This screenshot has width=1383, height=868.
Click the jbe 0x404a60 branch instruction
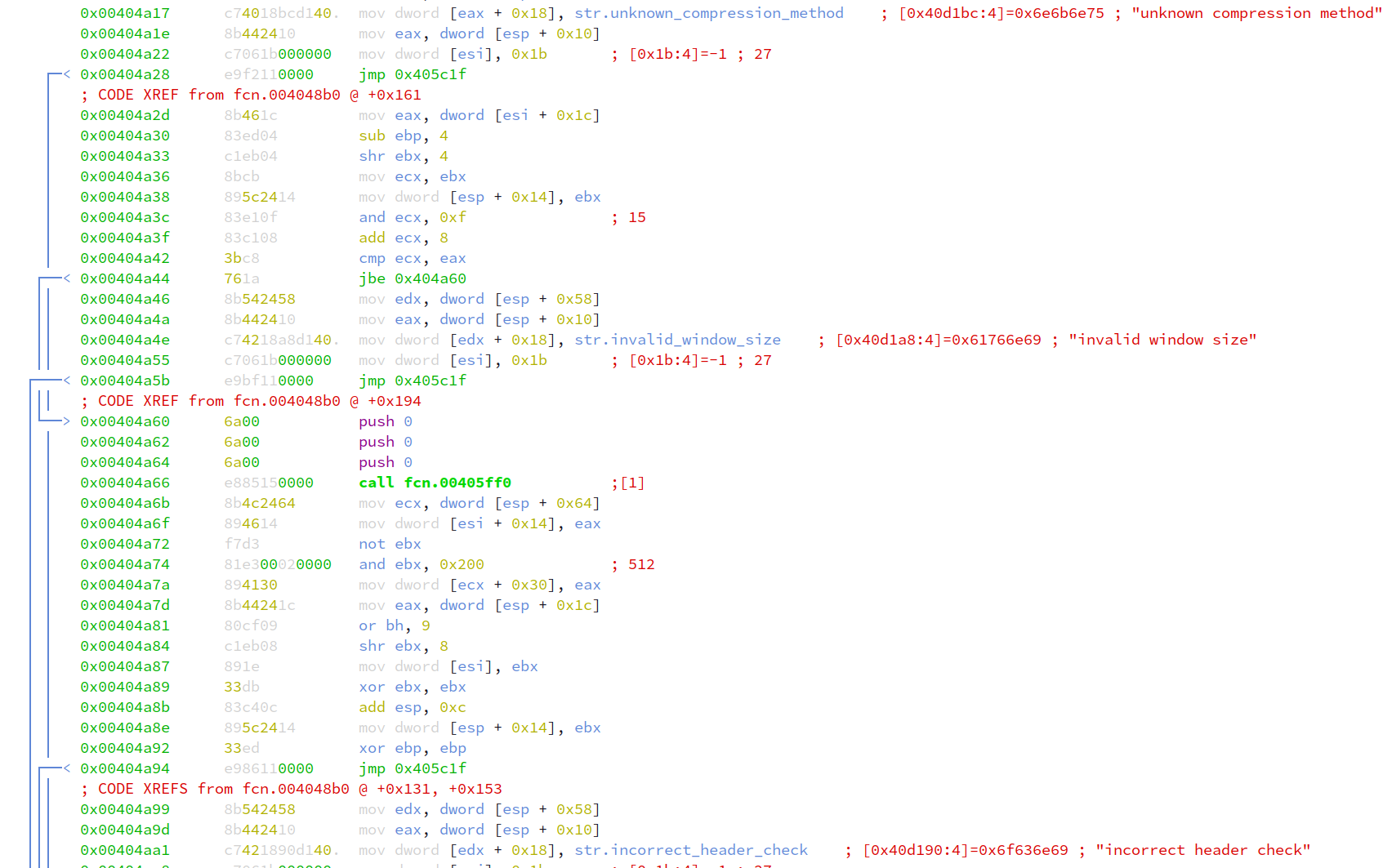pyautogui.click(x=413, y=278)
